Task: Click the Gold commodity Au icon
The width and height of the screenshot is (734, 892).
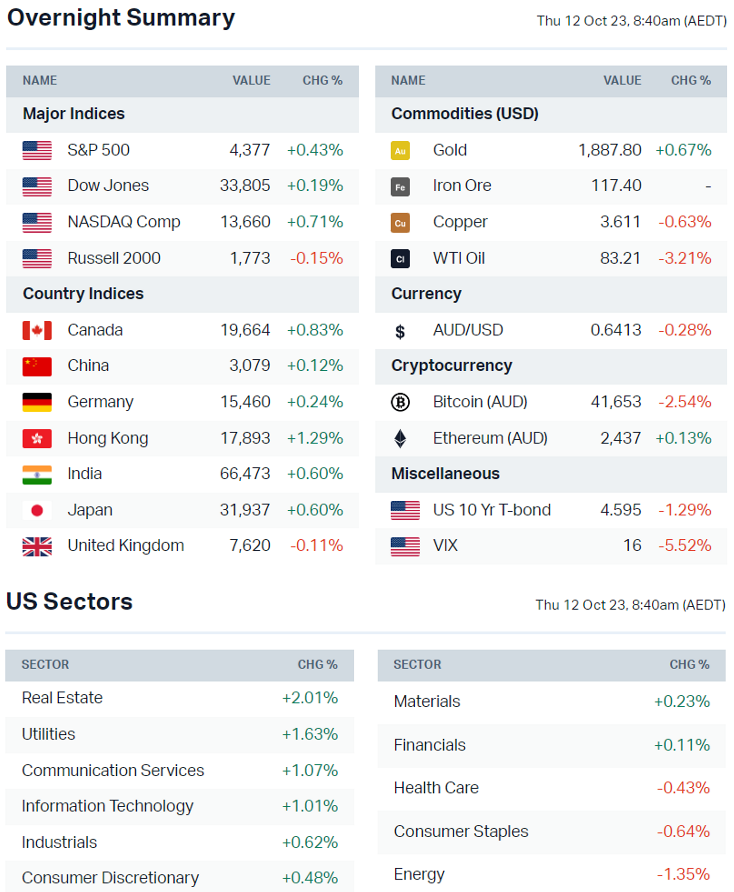Action: pos(400,150)
